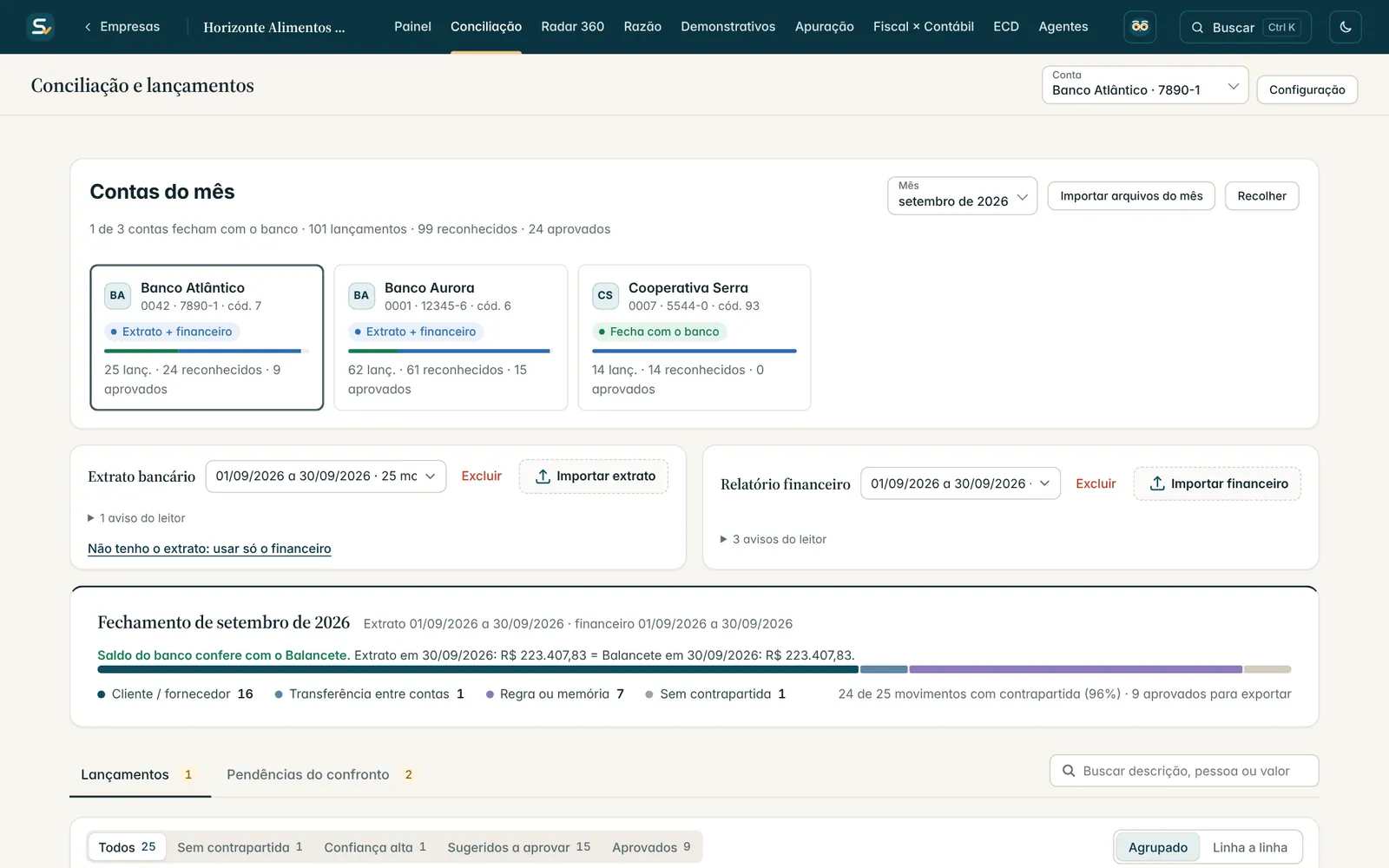Click Importar extrato upload icon

click(x=543, y=477)
